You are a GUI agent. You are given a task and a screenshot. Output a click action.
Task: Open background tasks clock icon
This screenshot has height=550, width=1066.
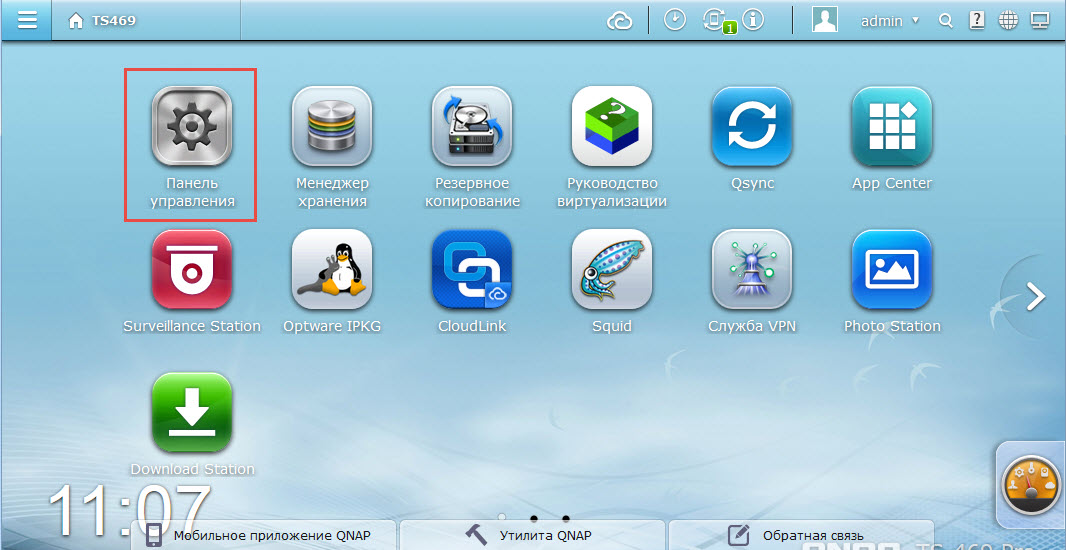tap(674, 20)
